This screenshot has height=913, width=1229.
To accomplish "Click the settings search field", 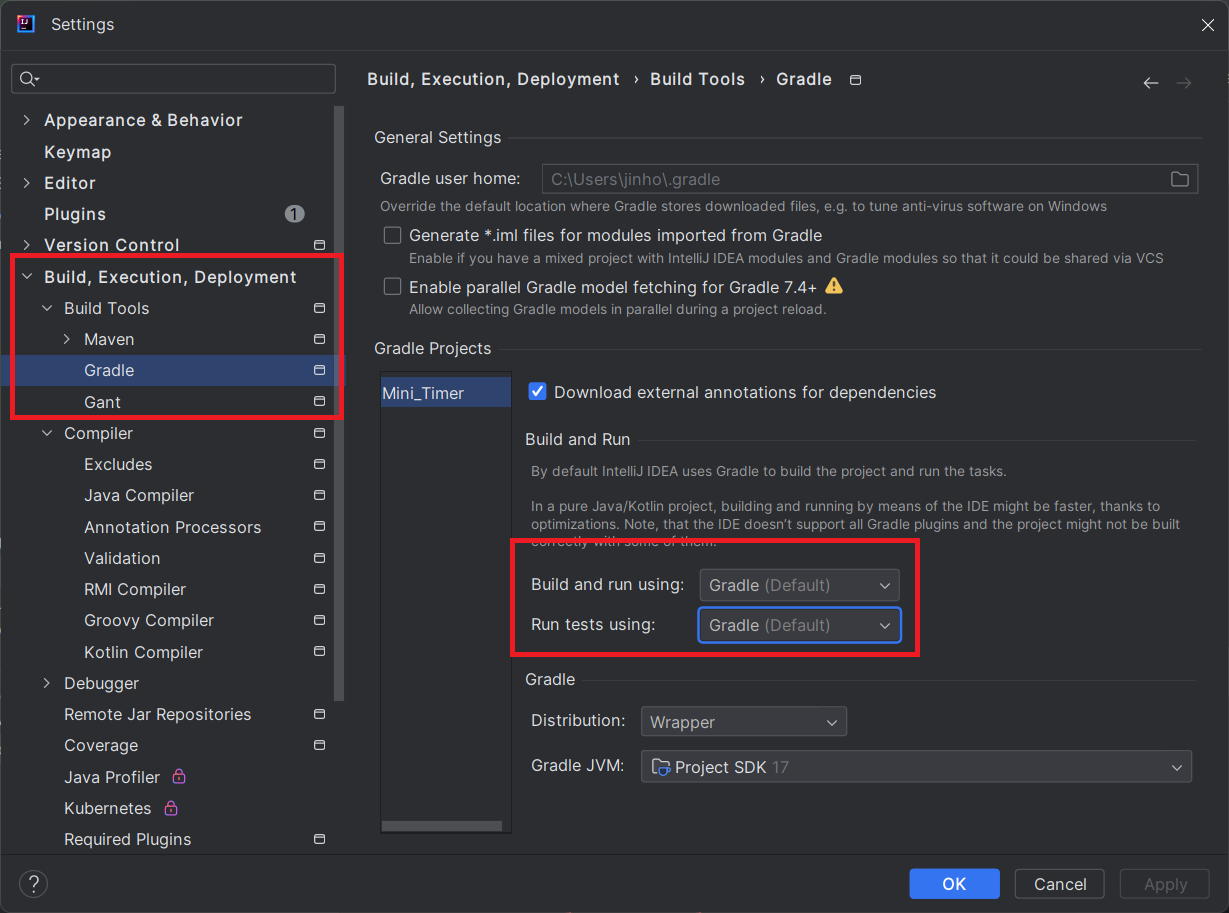I will point(173,79).
